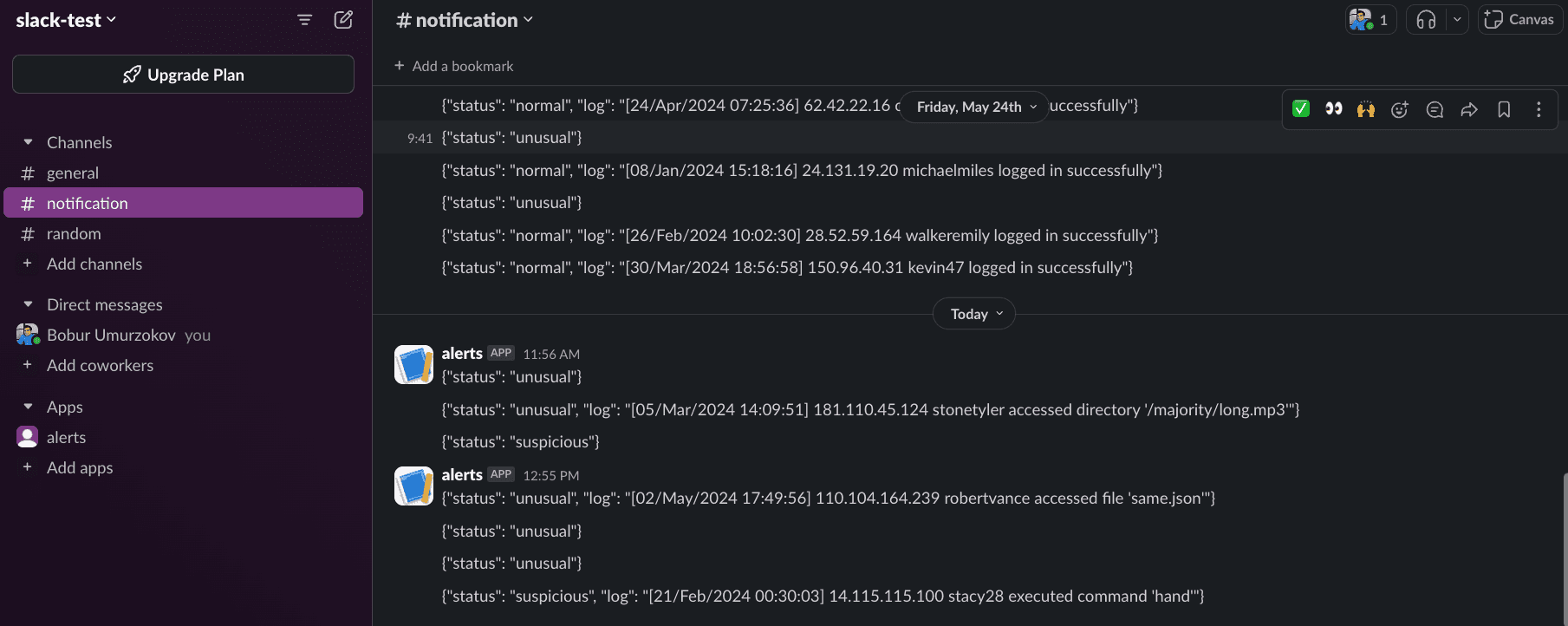Click the 11:56 AM timestamp
Screen dimensions: 1568x626
click(x=551, y=354)
